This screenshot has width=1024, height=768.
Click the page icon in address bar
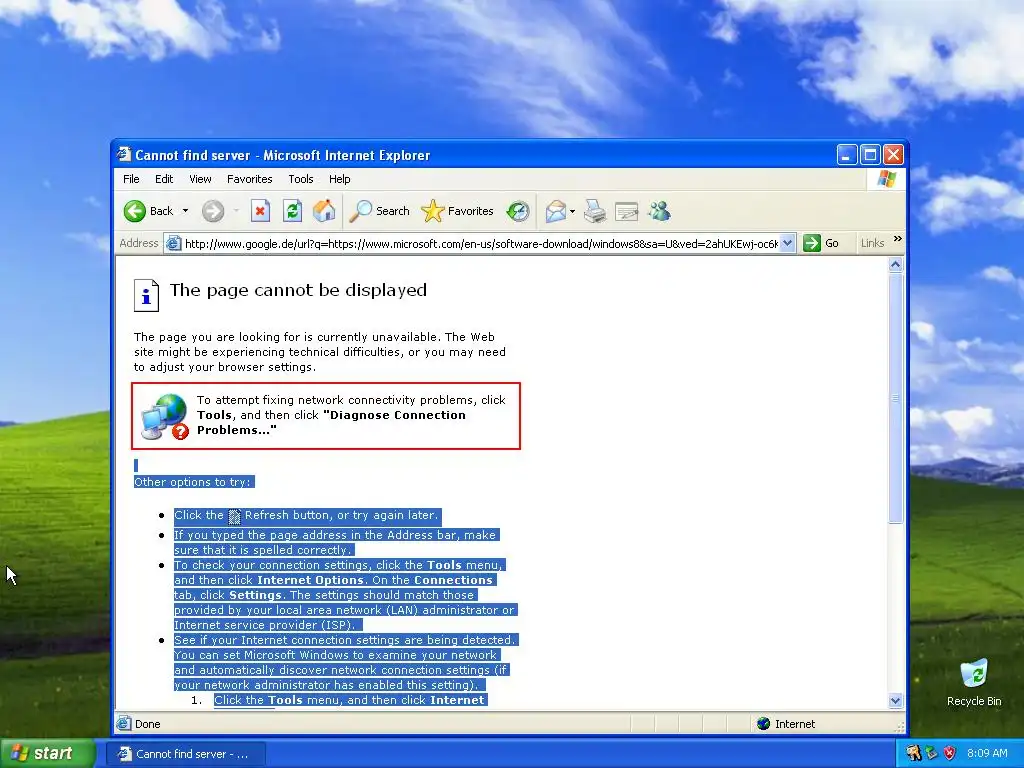[173, 244]
